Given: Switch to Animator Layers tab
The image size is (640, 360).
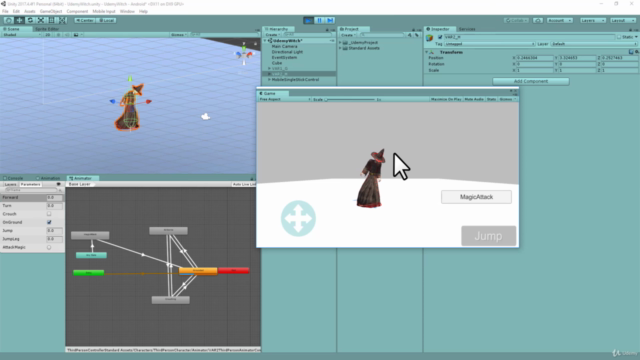Looking at the screenshot, I should click(10, 184).
